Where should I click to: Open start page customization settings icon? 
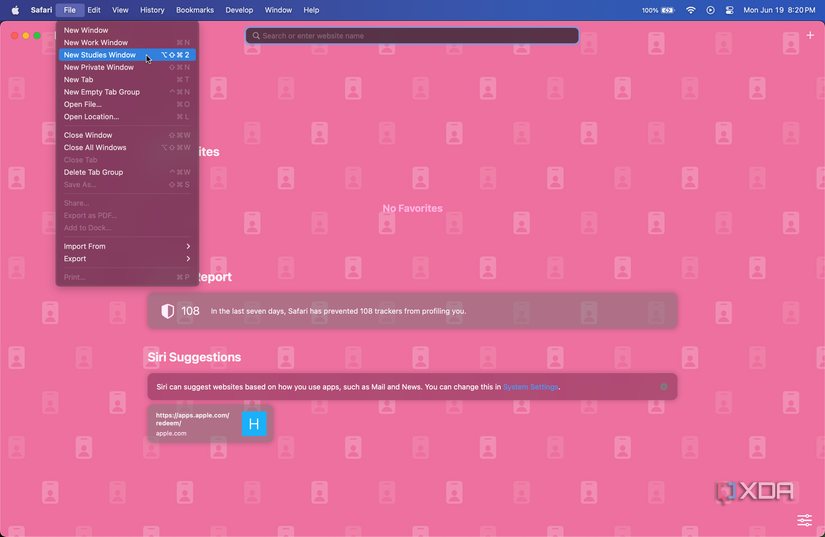pos(804,520)
